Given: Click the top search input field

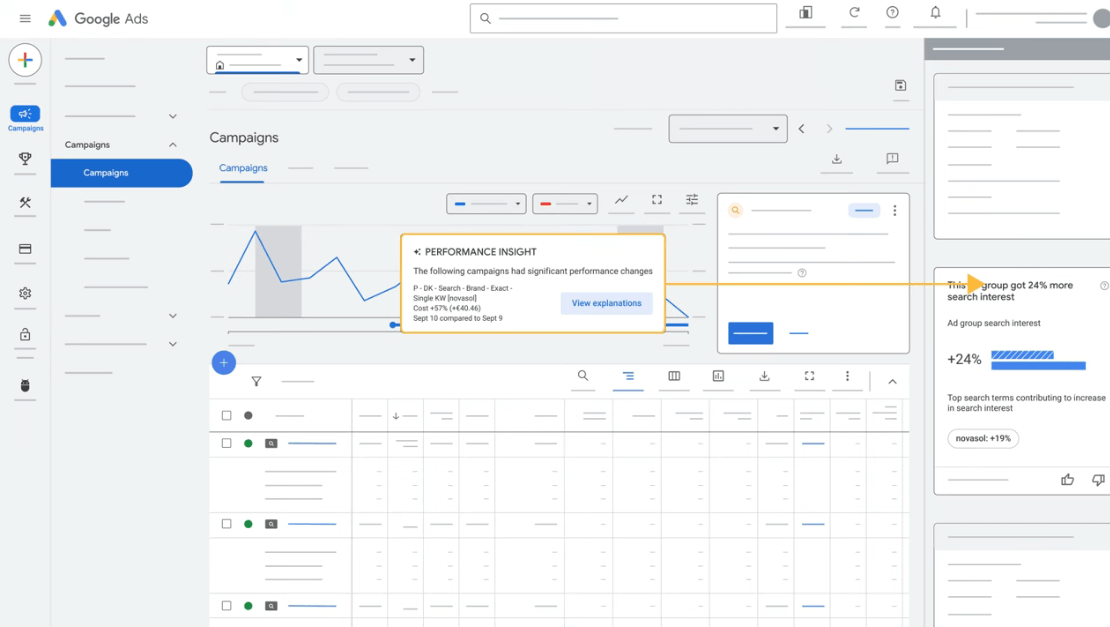Looking at the screenshot, I should click(623, 18).
